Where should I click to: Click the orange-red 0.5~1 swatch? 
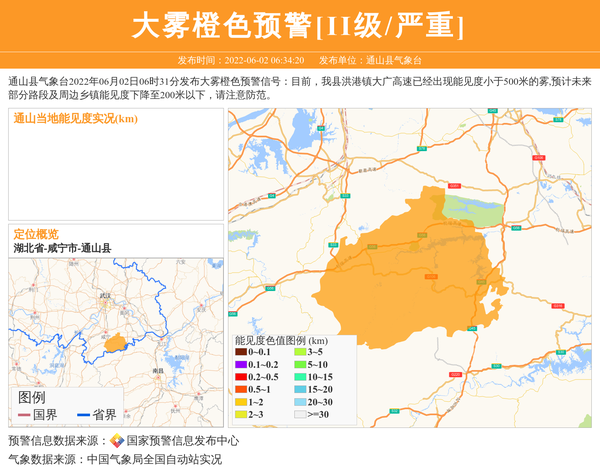(x=241, y=390)
